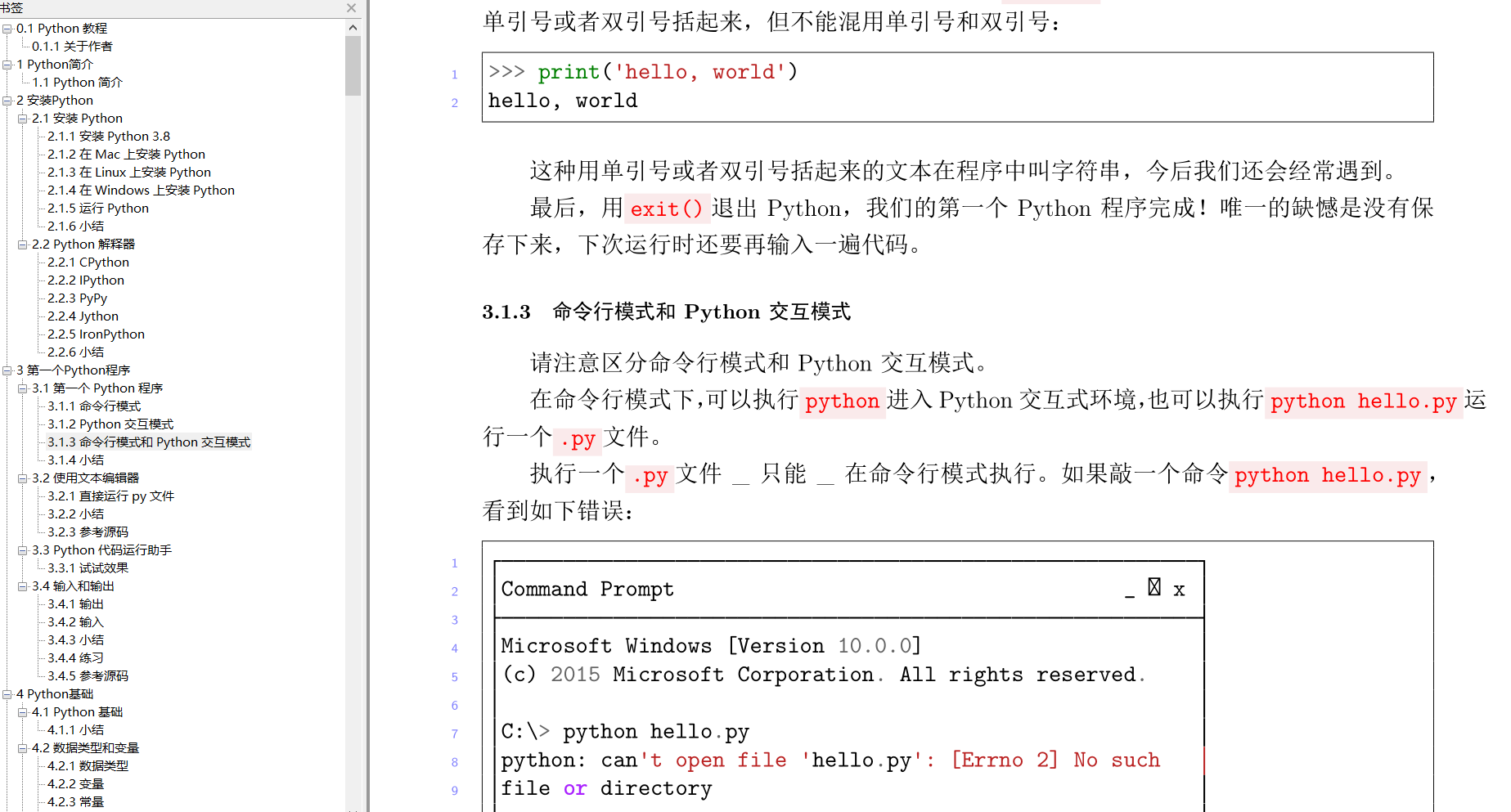The height and width of the screenshot is (812, 1511).
Task: Select the "4.2.2 变量" bookmark
Action: (x=75, y=783)
